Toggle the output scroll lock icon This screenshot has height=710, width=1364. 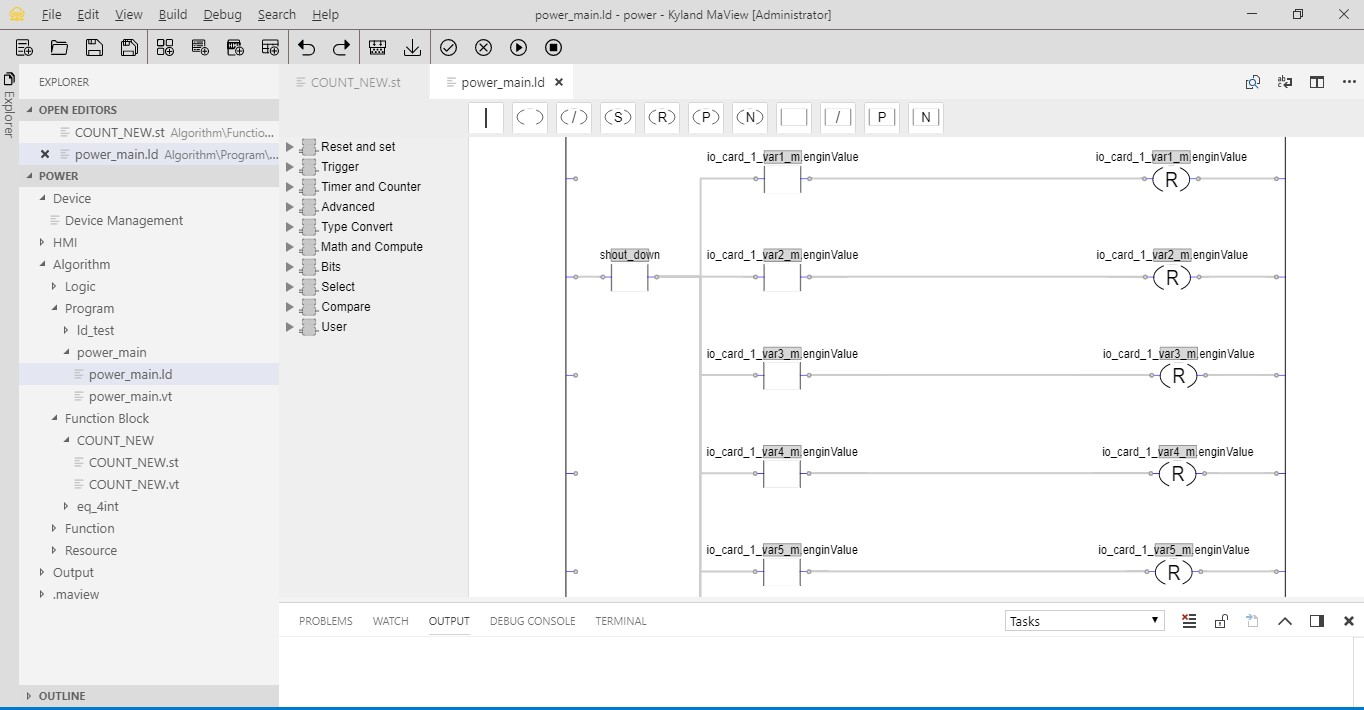click(1220, 621)
